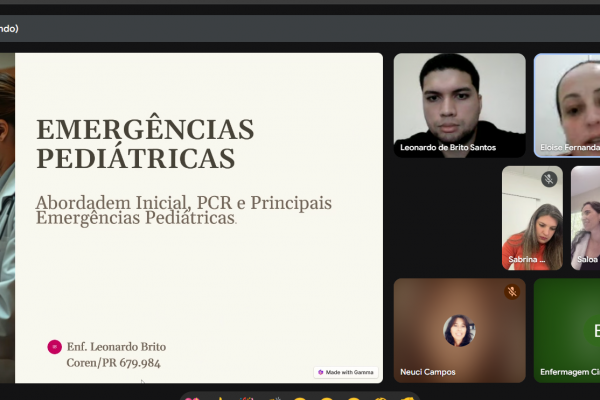
Task: Click the pink icon beside Enf. Leonardo Brito
Action: [54, 347]
